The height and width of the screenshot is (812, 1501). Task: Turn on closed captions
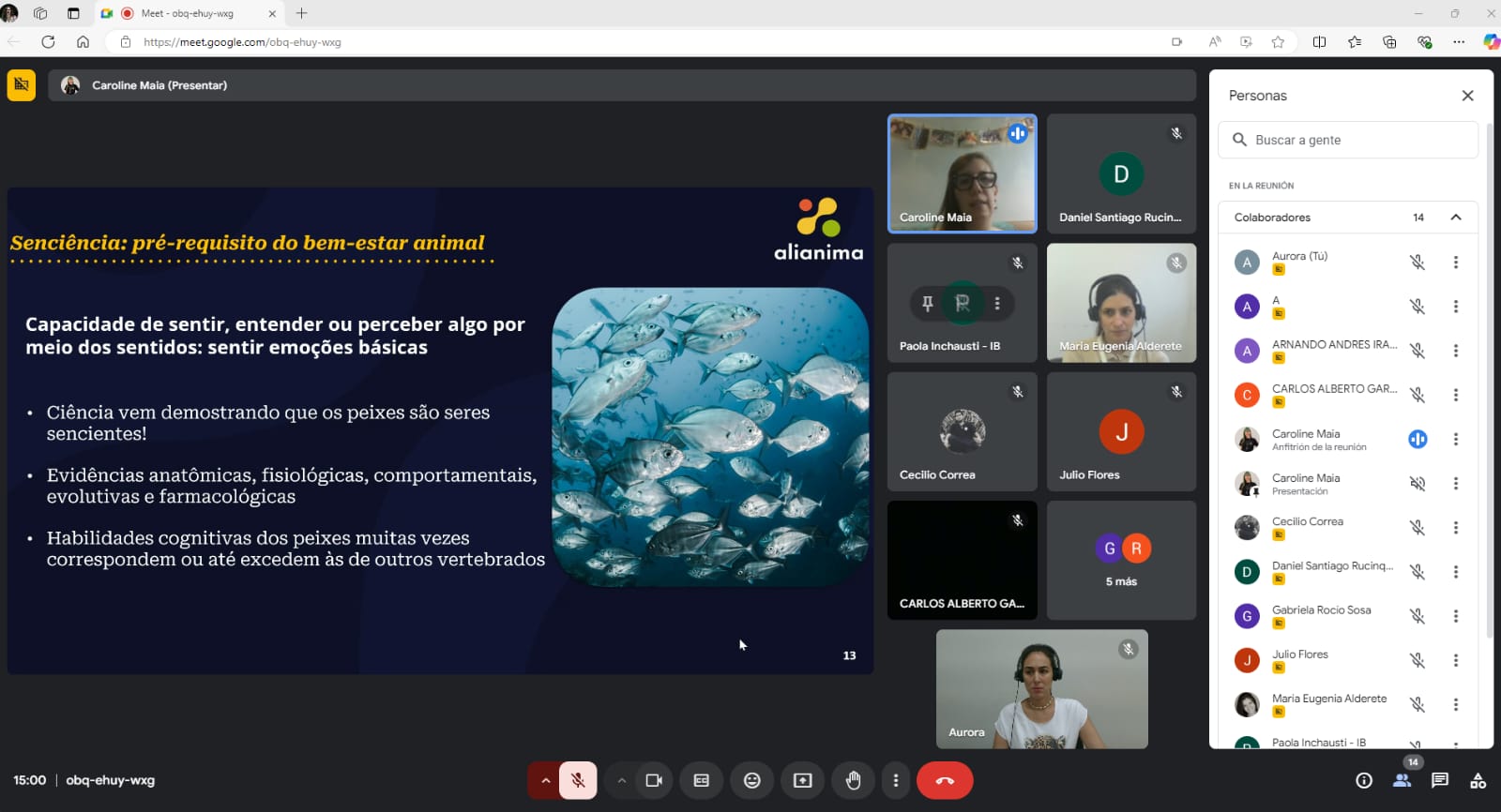pyautogui.click(x=701, y=780)
